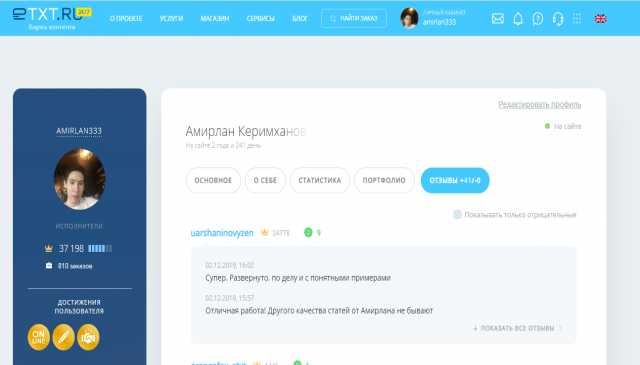Open the Блог menu item
640x365 pixels.
tap(300, 19)
